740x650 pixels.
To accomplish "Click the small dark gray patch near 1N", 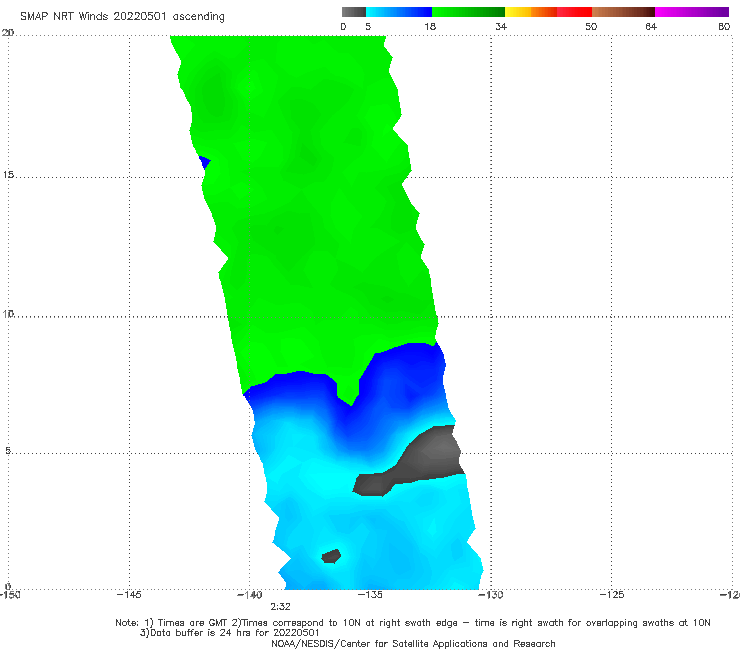I will (331, 556).
